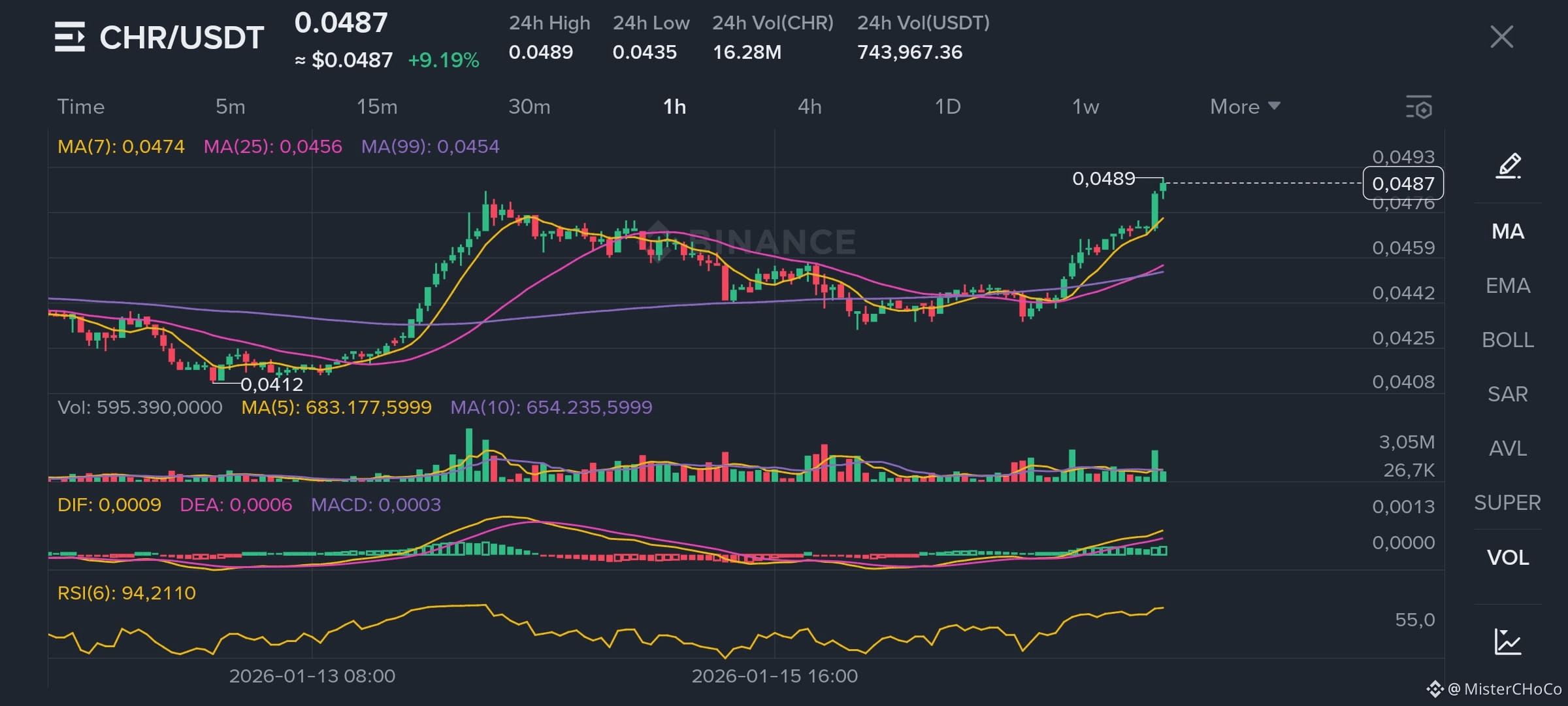The image size is (1568, 706).
Task: Click the 0,0489 high marker on chart
Action: click(1103, 178)
